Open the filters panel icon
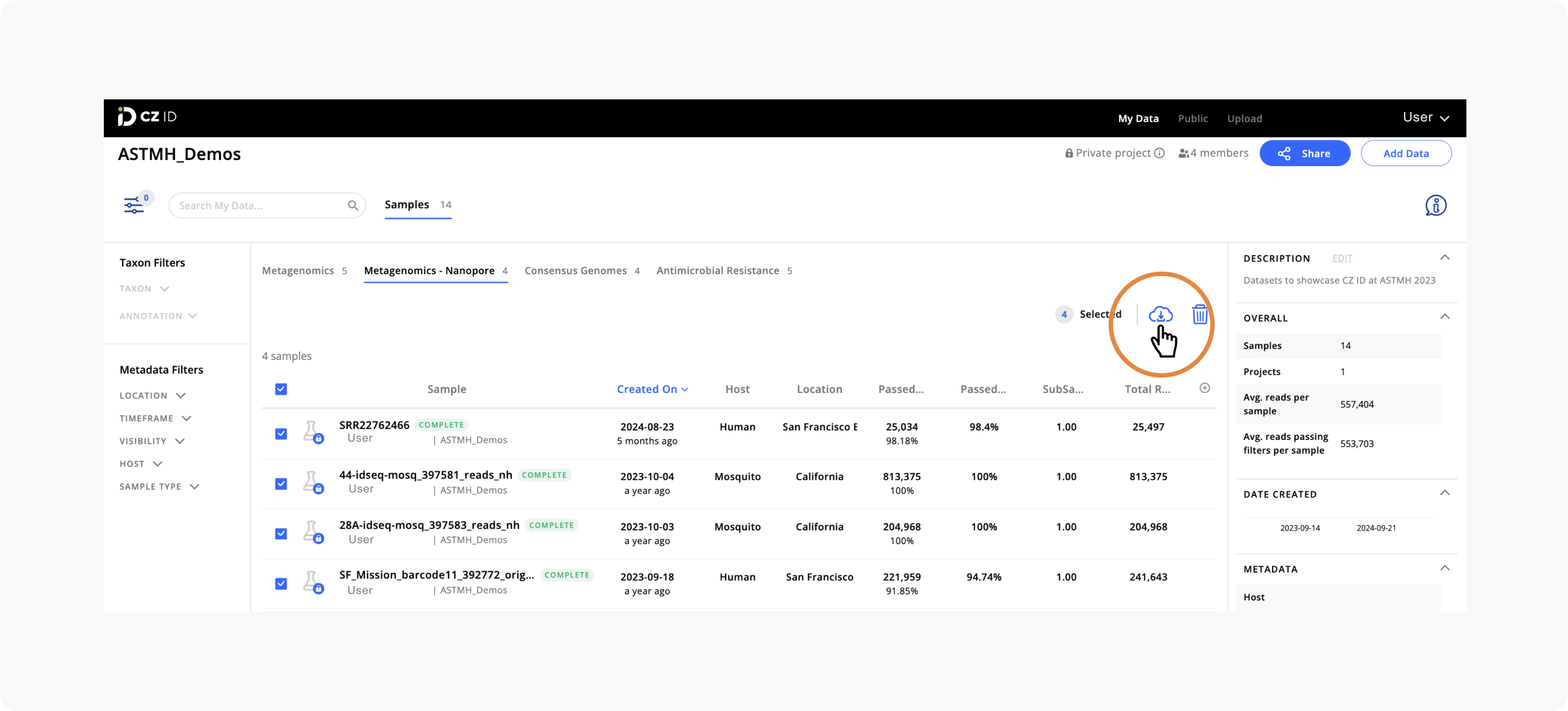The height and width of the screenshot is (711, 1568). click(x=133, y=205)
